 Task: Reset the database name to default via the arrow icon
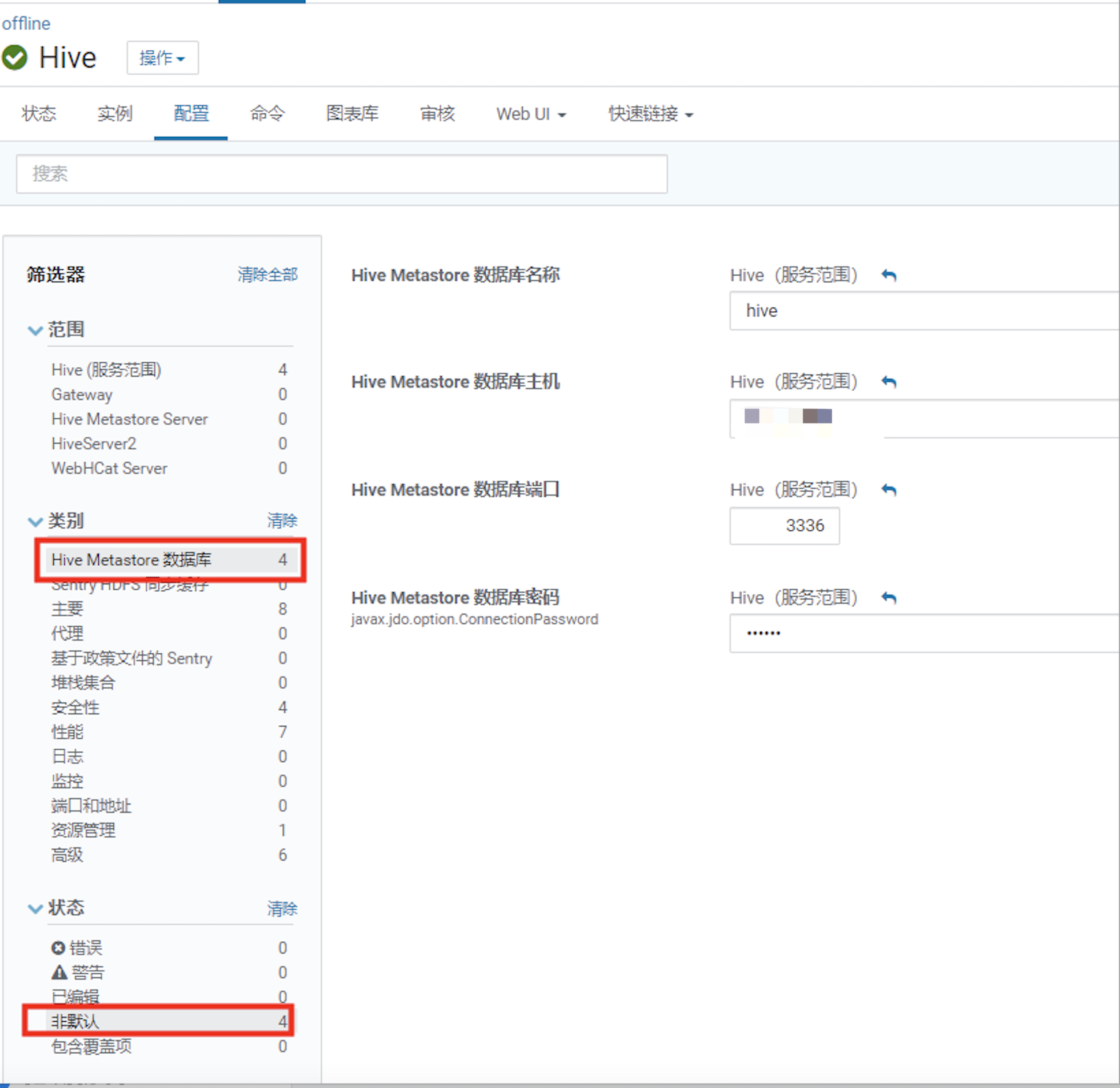(889, 275)
